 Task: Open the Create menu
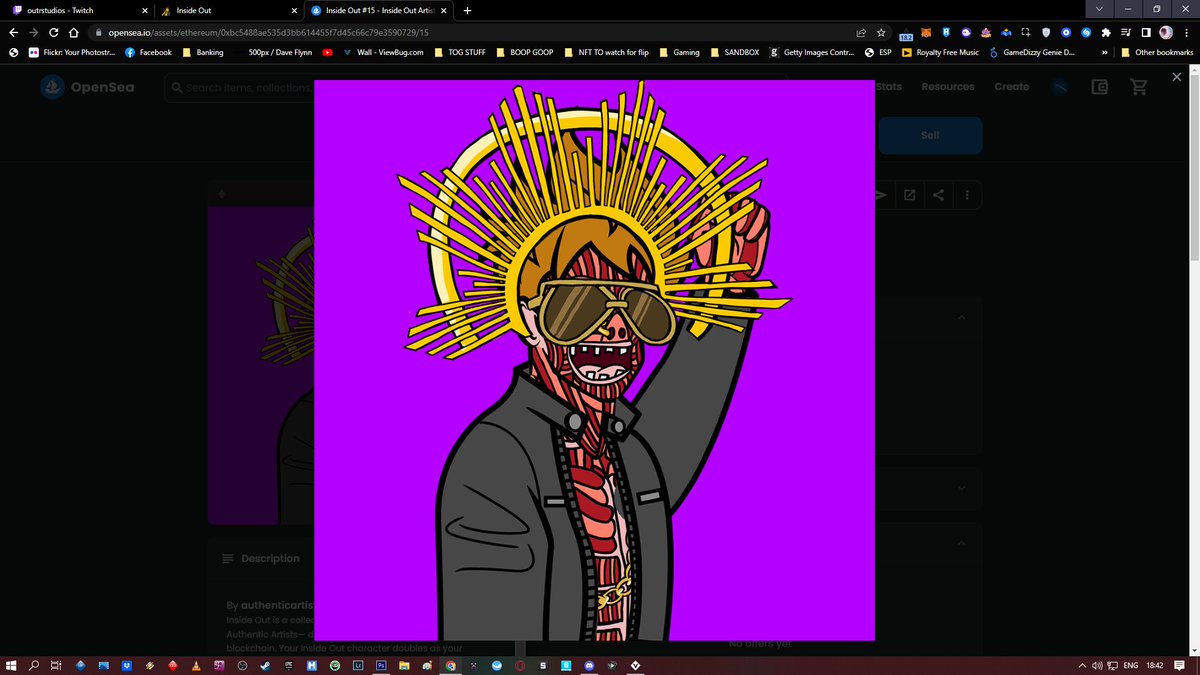coord(1011,87)
